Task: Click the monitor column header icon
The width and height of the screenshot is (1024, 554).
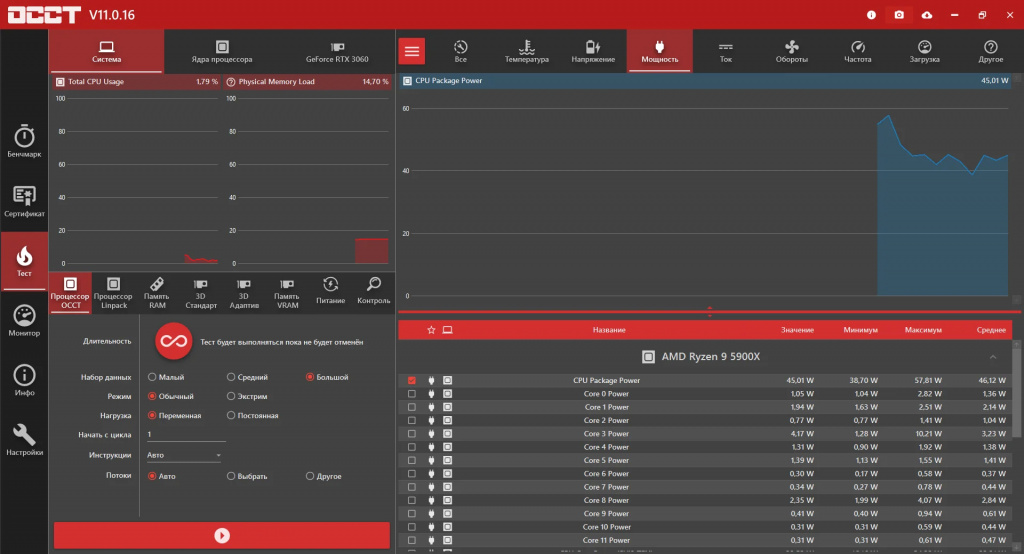Action: [x=447, y=330]
